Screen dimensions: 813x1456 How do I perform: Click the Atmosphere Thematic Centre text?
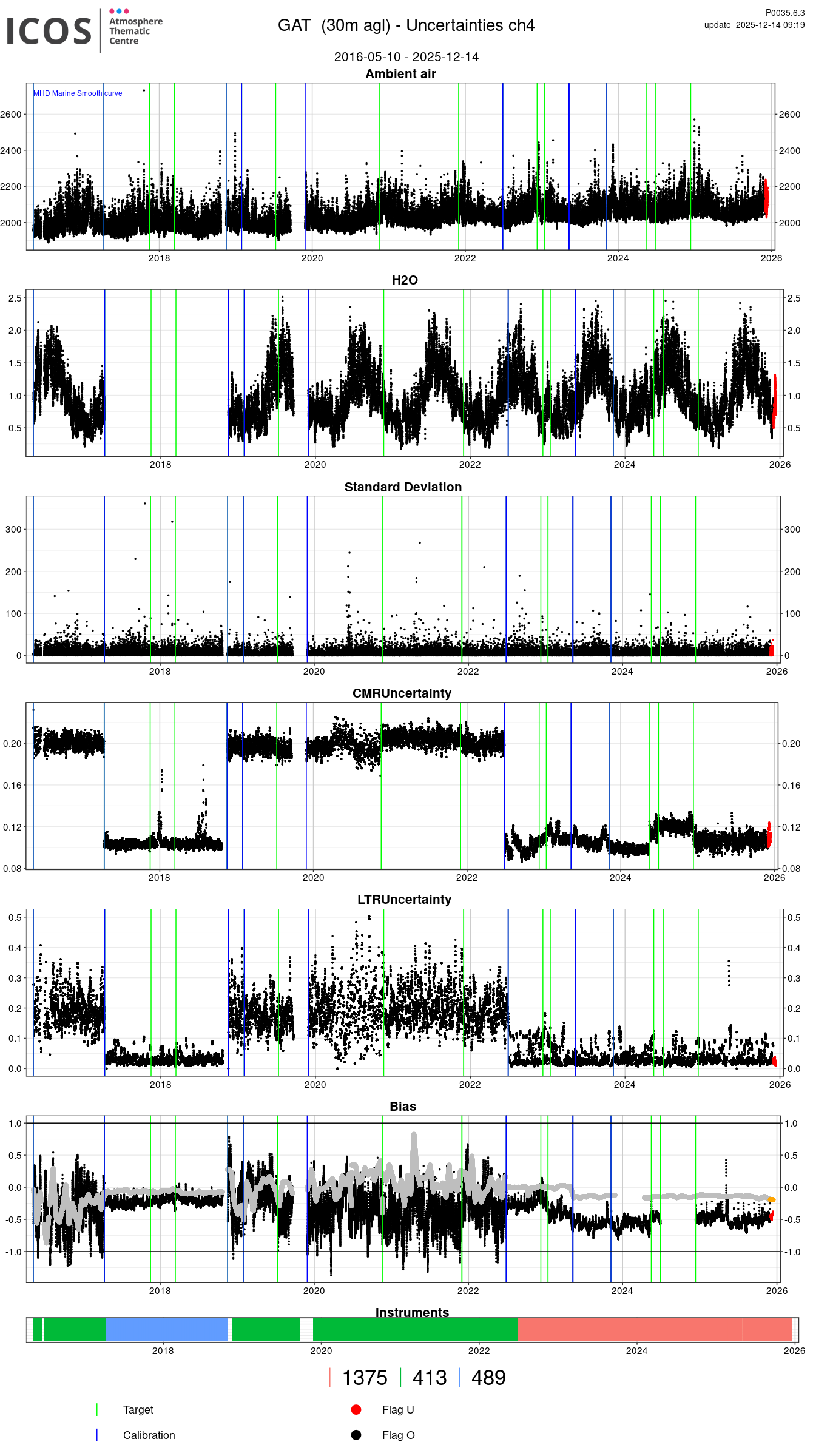pyautogui.click(x=135, y=31)
